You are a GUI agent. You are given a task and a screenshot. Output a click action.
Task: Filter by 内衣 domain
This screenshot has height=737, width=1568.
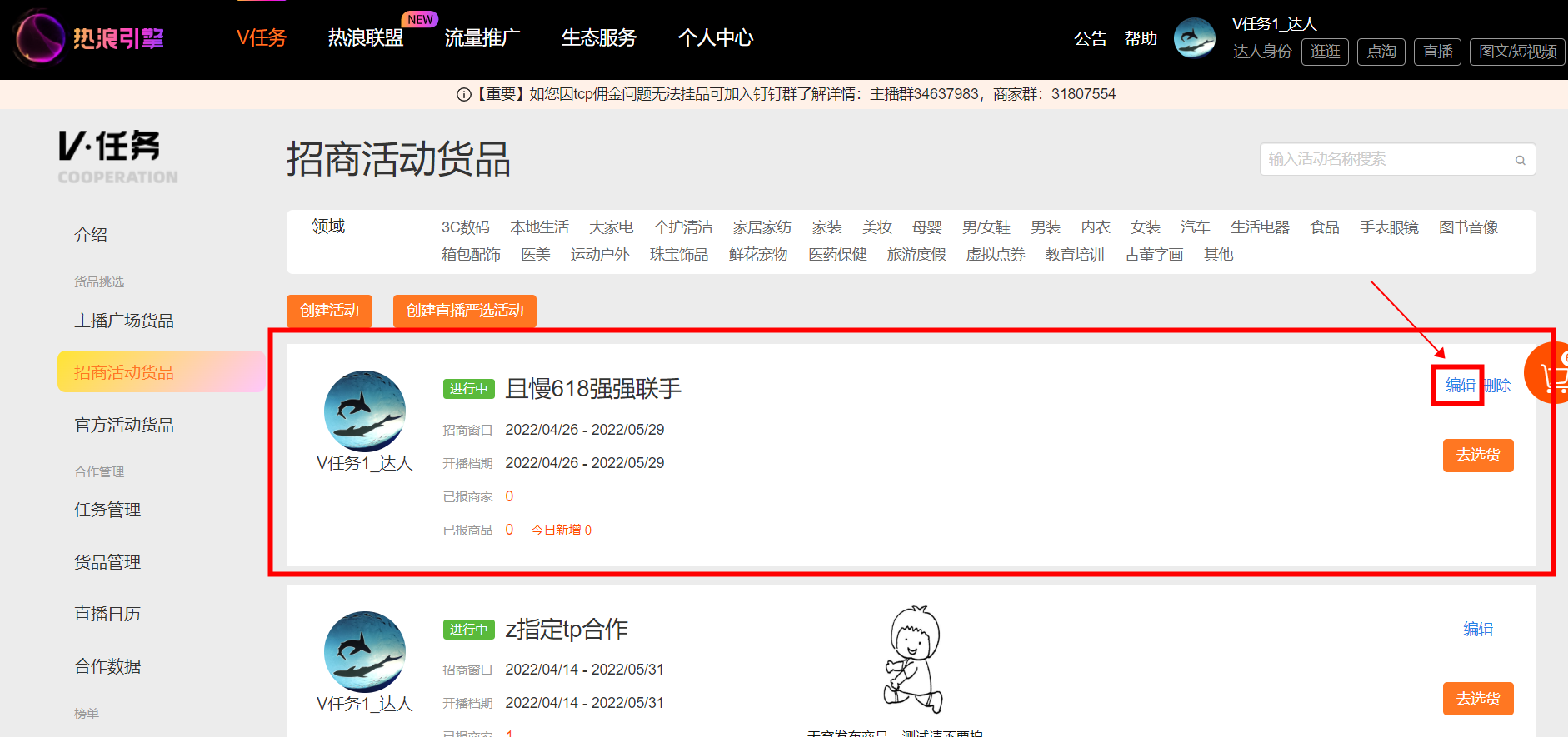tap(1096, 227)
